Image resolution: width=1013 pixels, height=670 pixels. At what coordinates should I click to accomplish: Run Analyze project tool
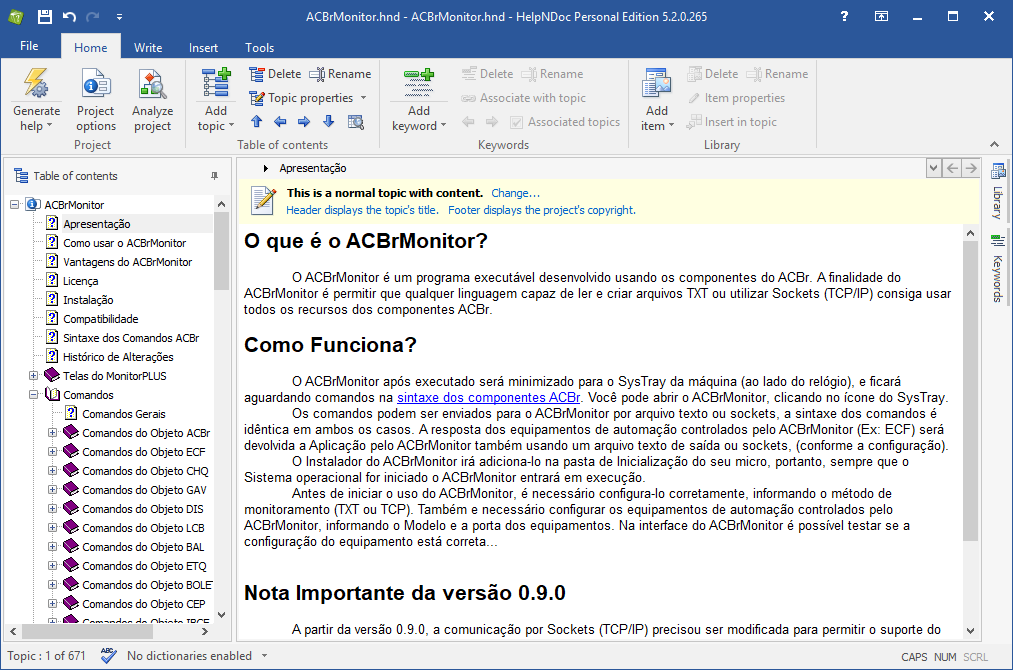[152, 100]
